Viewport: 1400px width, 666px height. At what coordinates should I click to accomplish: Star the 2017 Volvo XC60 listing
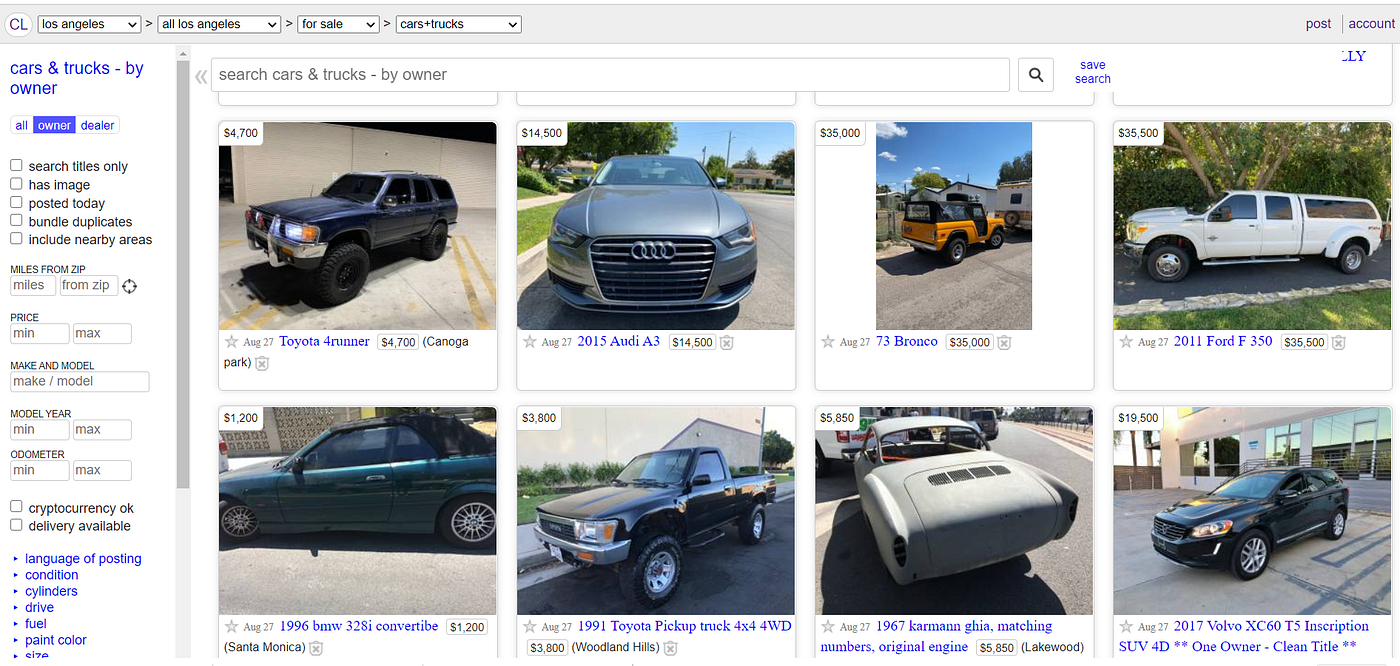coord(1126,627)
